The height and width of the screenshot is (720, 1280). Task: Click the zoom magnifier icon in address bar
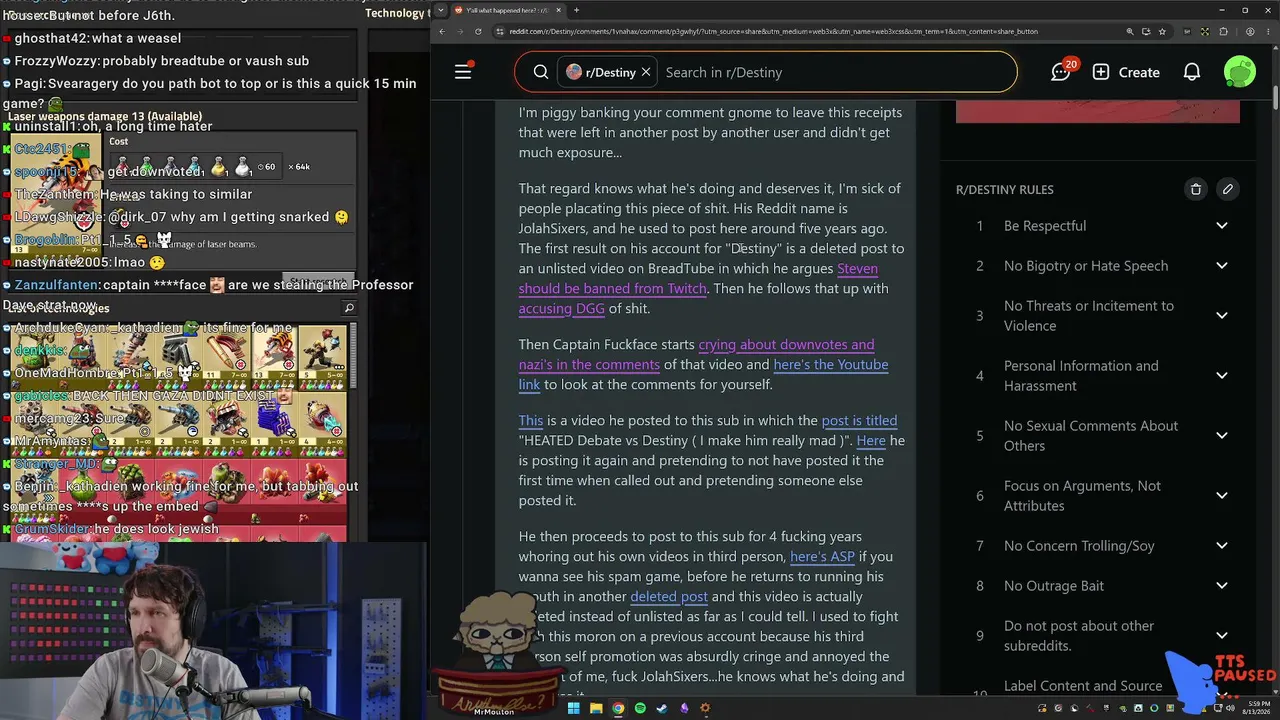(x=1129, y=31)
